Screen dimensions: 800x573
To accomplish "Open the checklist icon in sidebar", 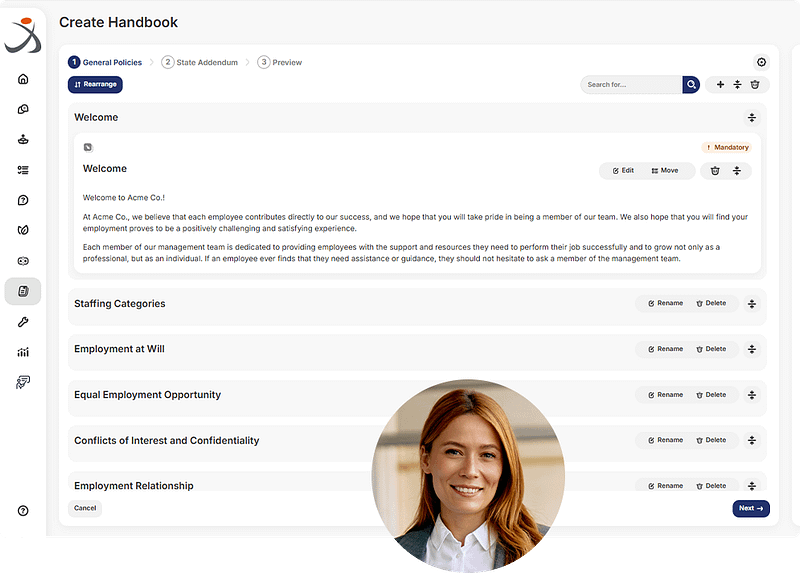I will (23, 170).
